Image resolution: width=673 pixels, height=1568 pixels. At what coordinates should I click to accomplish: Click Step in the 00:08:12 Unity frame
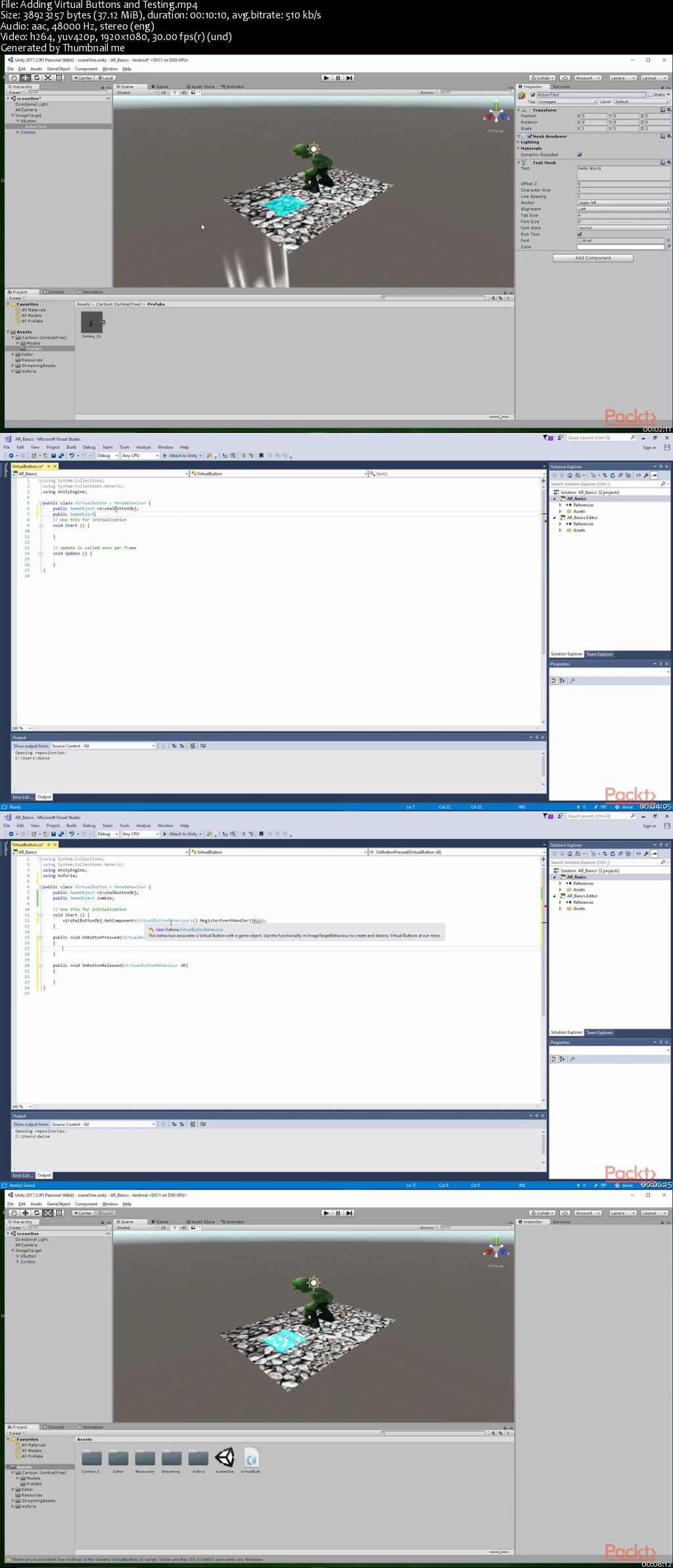point(349,1213)
